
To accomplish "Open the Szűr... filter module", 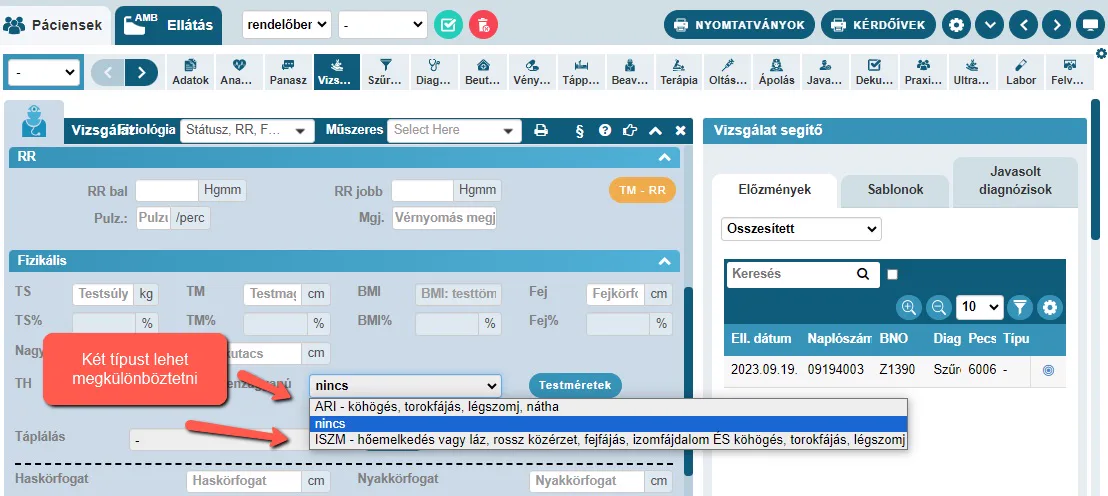I will [x=386, y=72].
